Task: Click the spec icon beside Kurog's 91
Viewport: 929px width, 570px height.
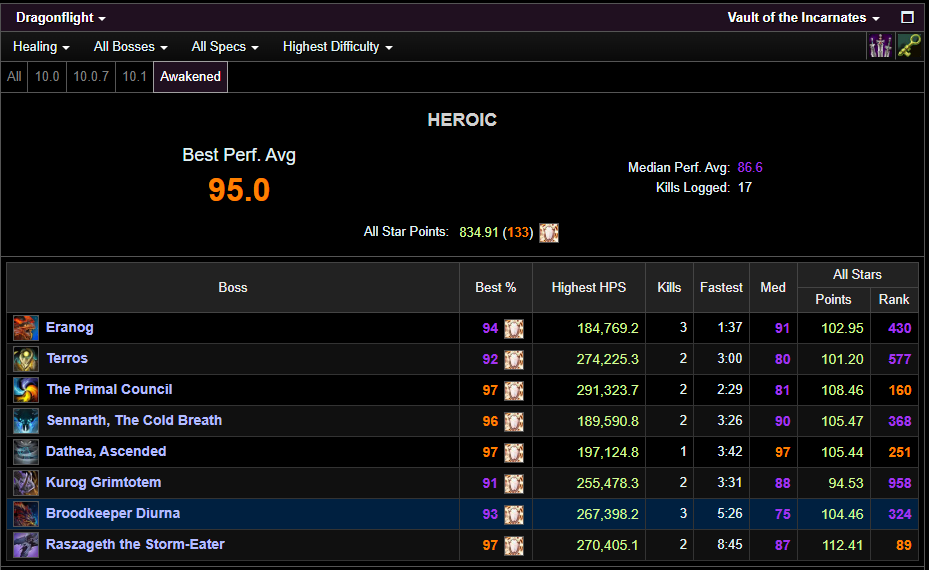Action: [x=514, y=483]
